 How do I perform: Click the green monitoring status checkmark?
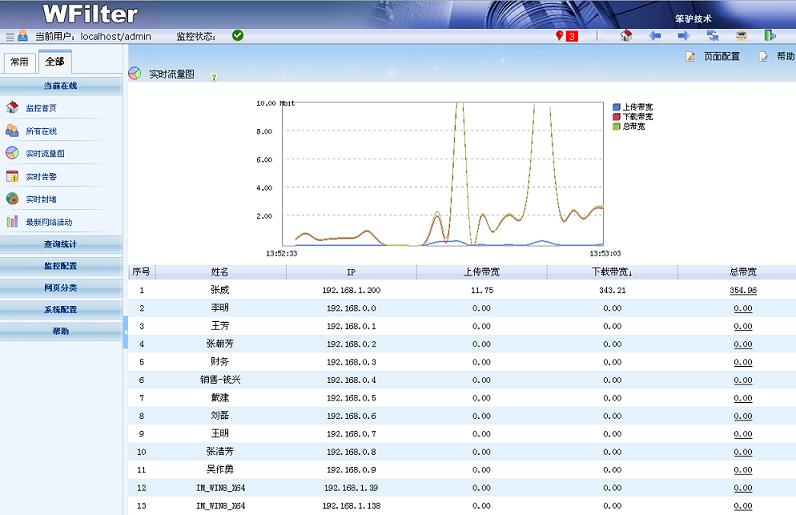[238, 35]
